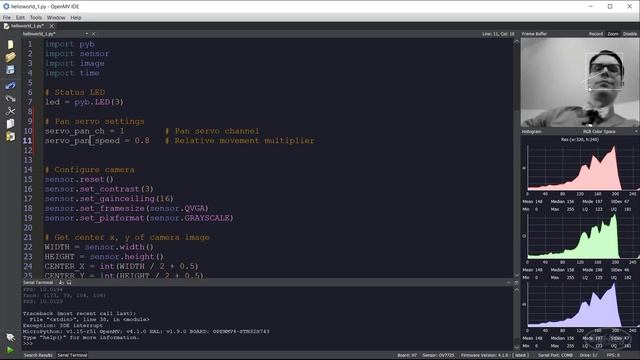The width and height of the screenshot is (640, 360).
Task: Click the Open File folder icon
Action: [10, 57]
